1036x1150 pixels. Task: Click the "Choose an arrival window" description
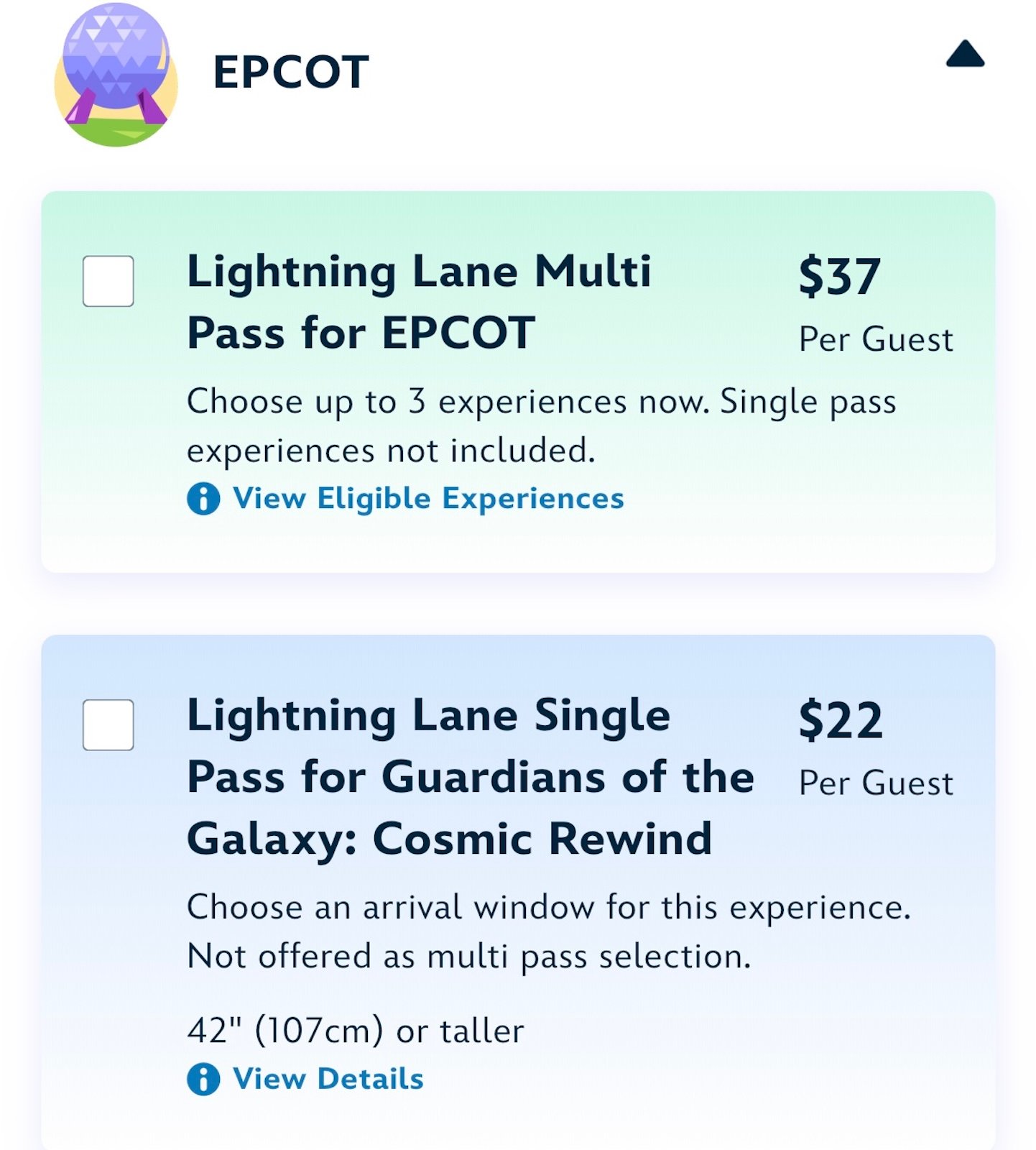[548, 931]
